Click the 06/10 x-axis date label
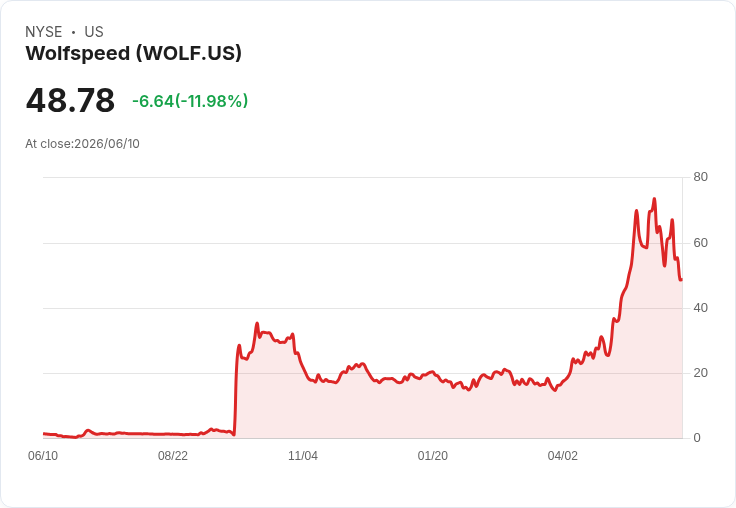Screen dimensions: 736x508 43,456
